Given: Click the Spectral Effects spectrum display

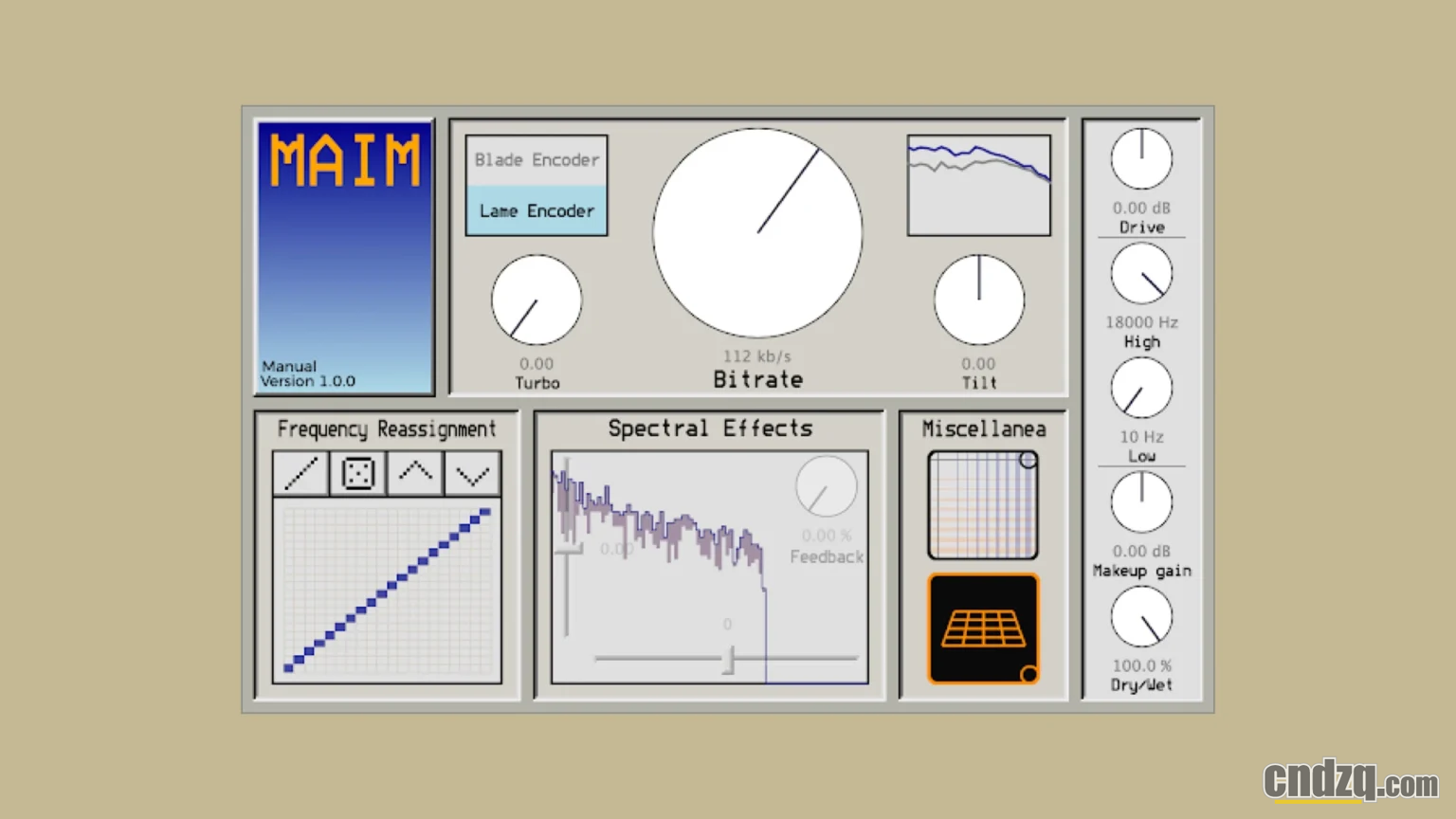Looking at the screenshot, I should point(710,567).
